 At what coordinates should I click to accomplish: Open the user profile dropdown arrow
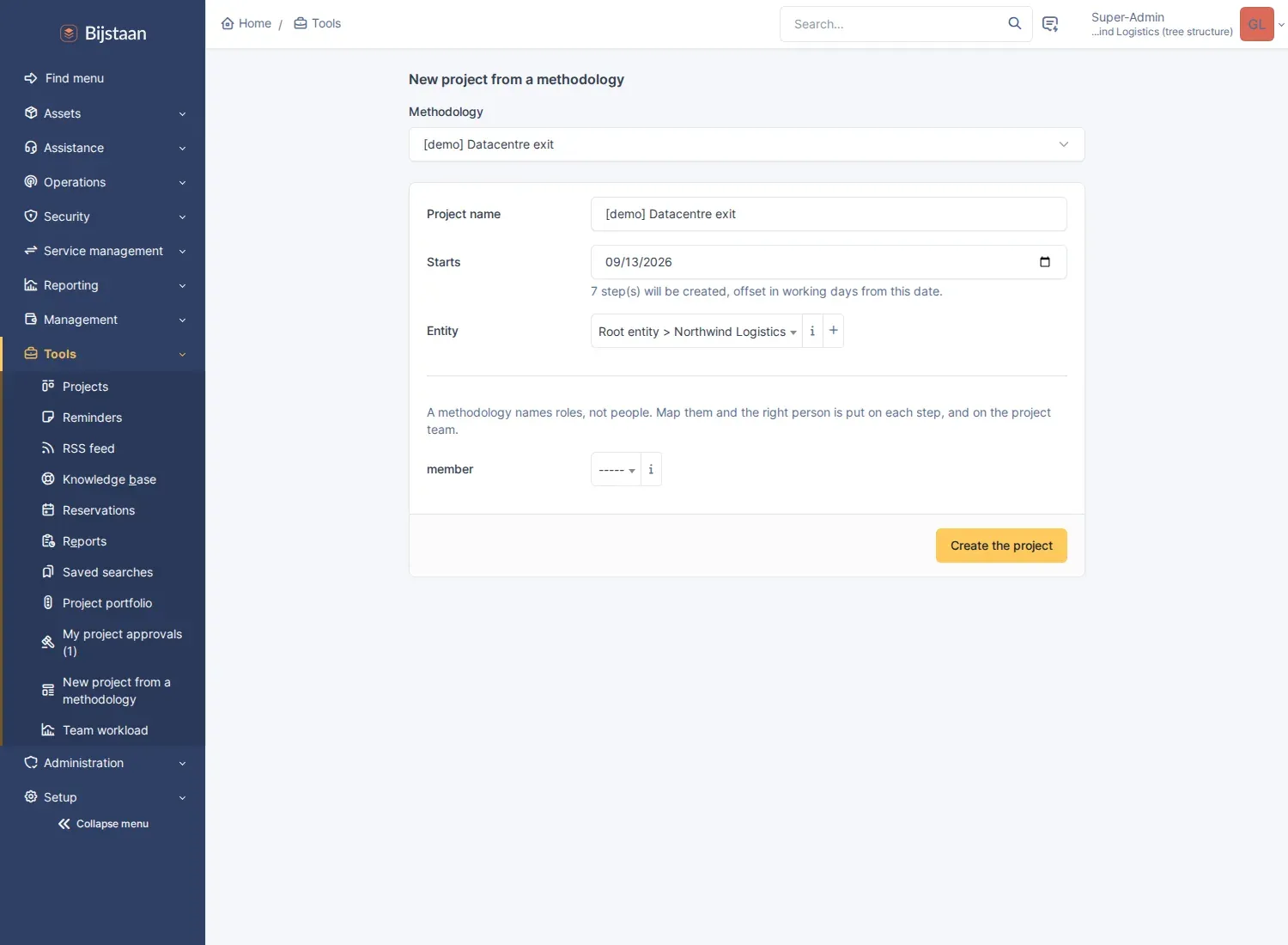[x=1281, y=25]
